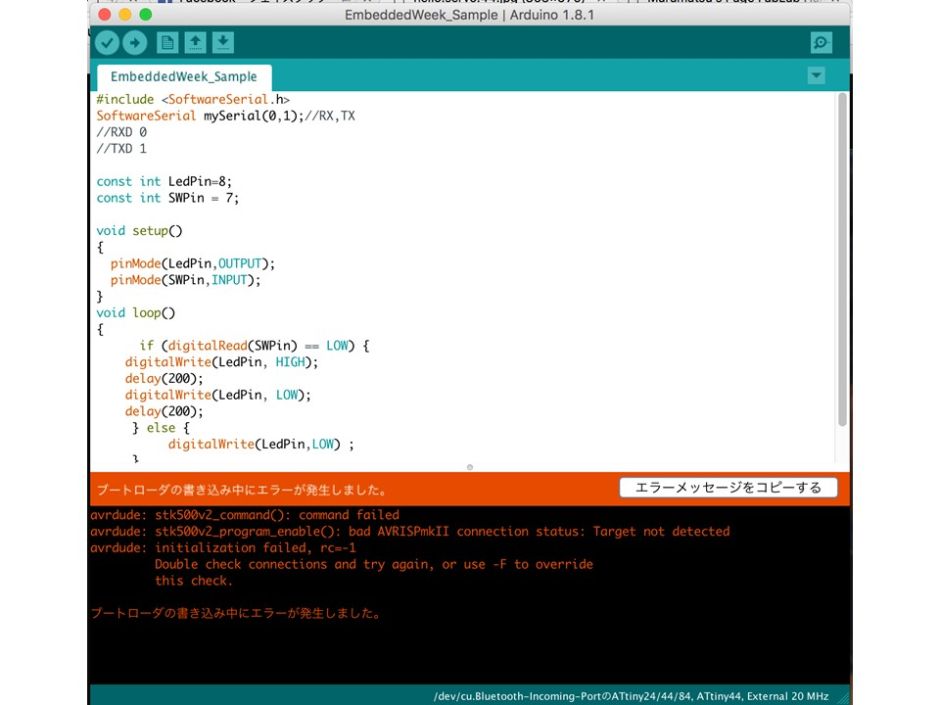Click the 'if (digitalRead(SWPin) == LOW)' line
940x705 pixels.
(x=254, y=346)
